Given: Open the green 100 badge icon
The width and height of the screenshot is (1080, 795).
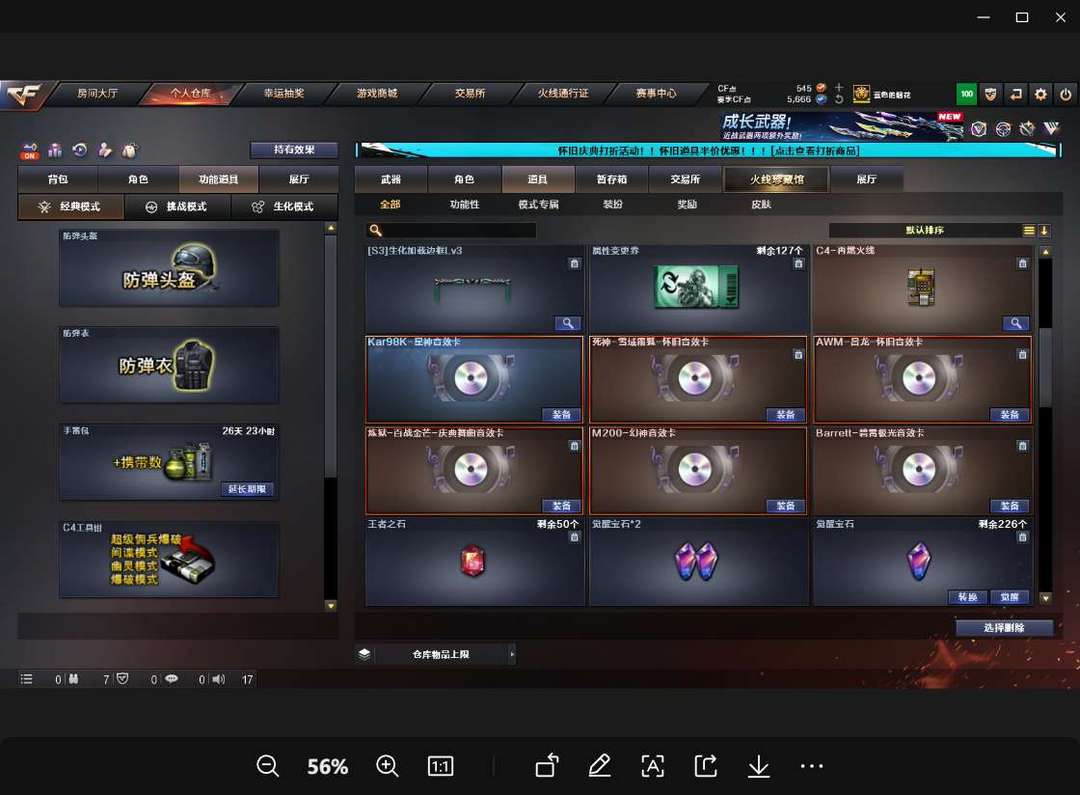Looking at the screenshot, I should pos(967,94).
